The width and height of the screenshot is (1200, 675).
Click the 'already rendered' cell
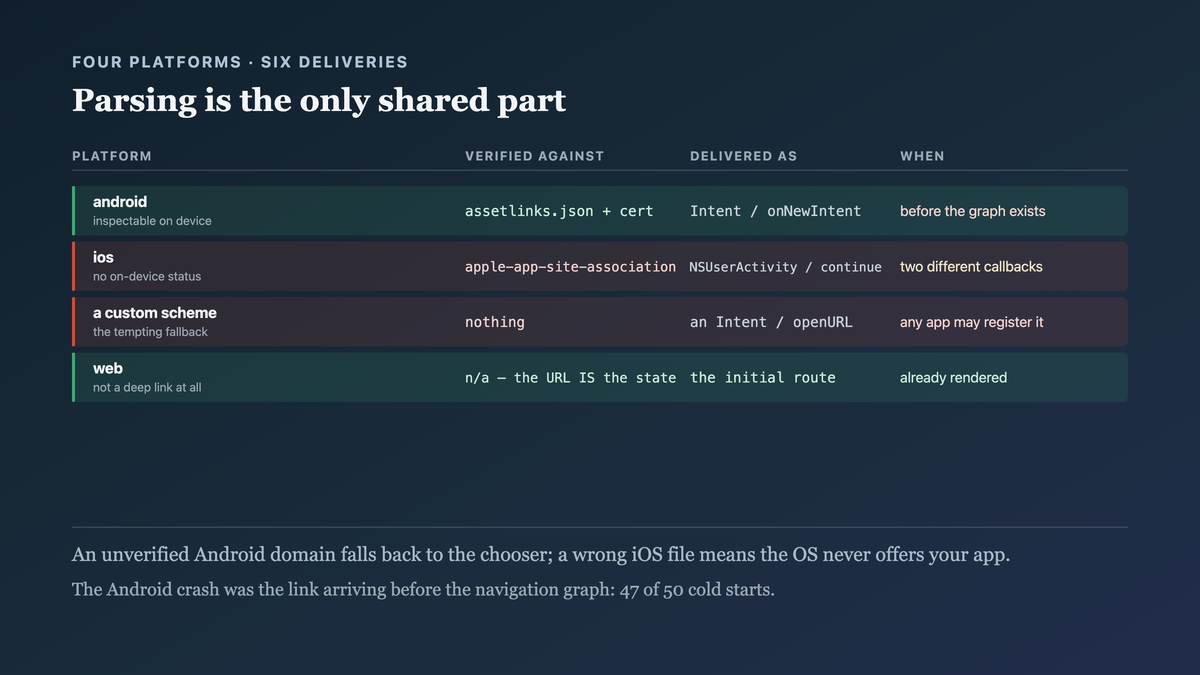click(x=954, y=378)
